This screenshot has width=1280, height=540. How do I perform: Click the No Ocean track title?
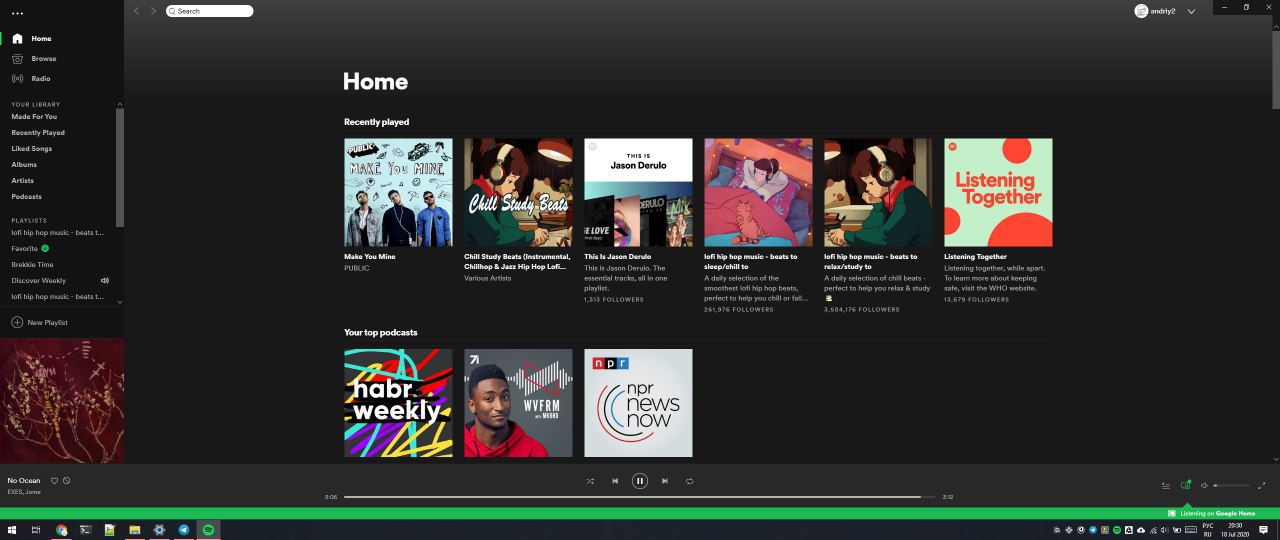click(x=24, y=481)
